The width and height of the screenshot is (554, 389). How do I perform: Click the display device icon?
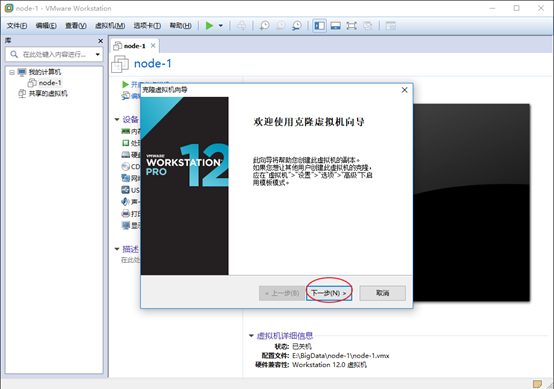(x=125, y=225)
